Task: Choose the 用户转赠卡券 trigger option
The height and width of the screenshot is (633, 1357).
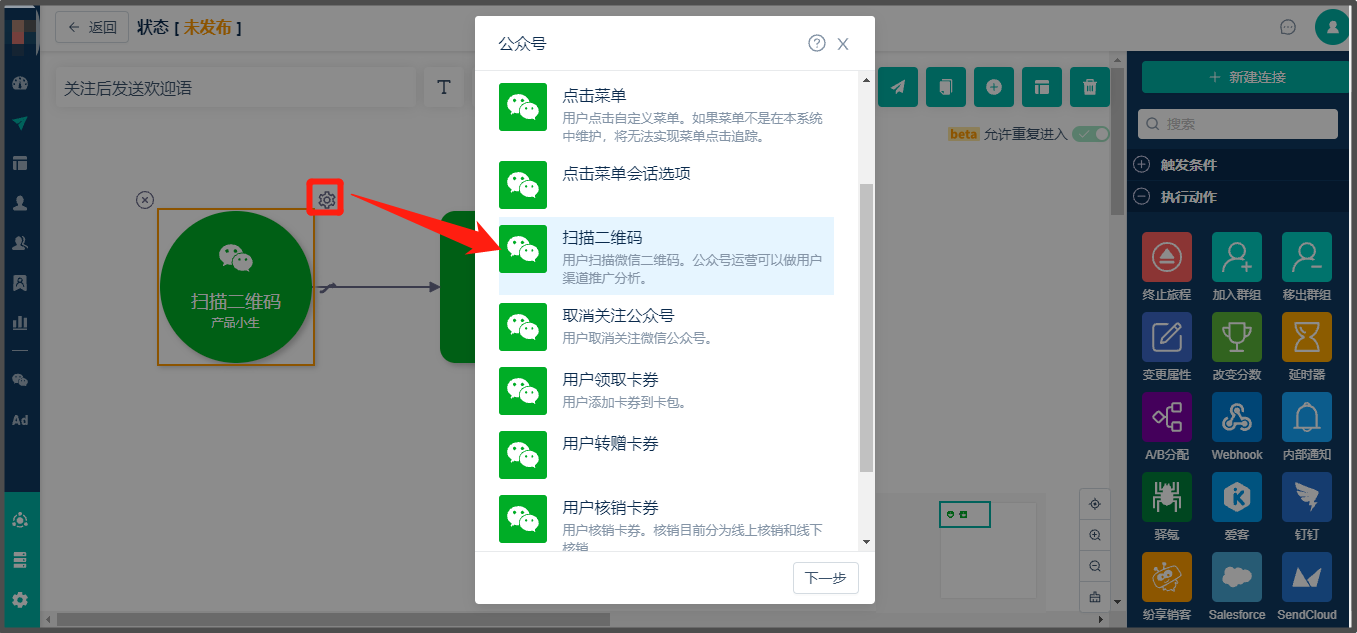Action: tap(666, 455)
